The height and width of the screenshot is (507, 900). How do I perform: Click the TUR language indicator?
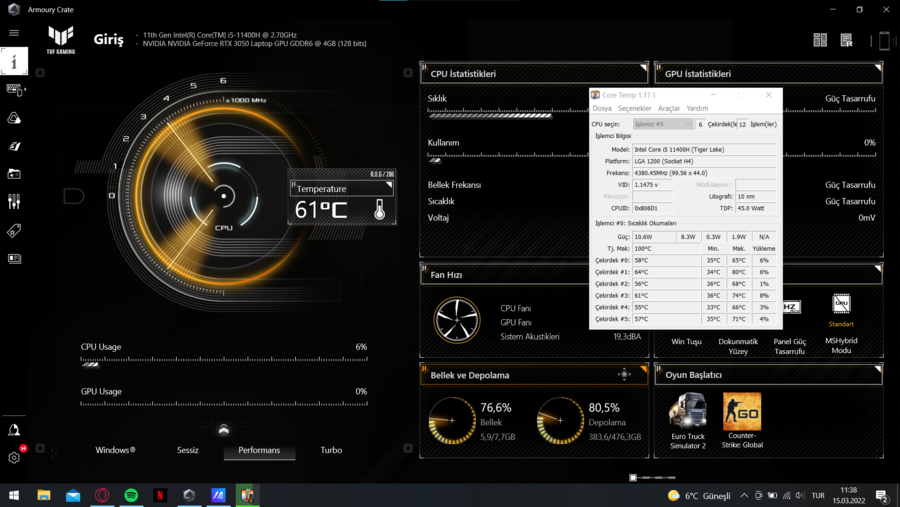[x=818, y=495]
